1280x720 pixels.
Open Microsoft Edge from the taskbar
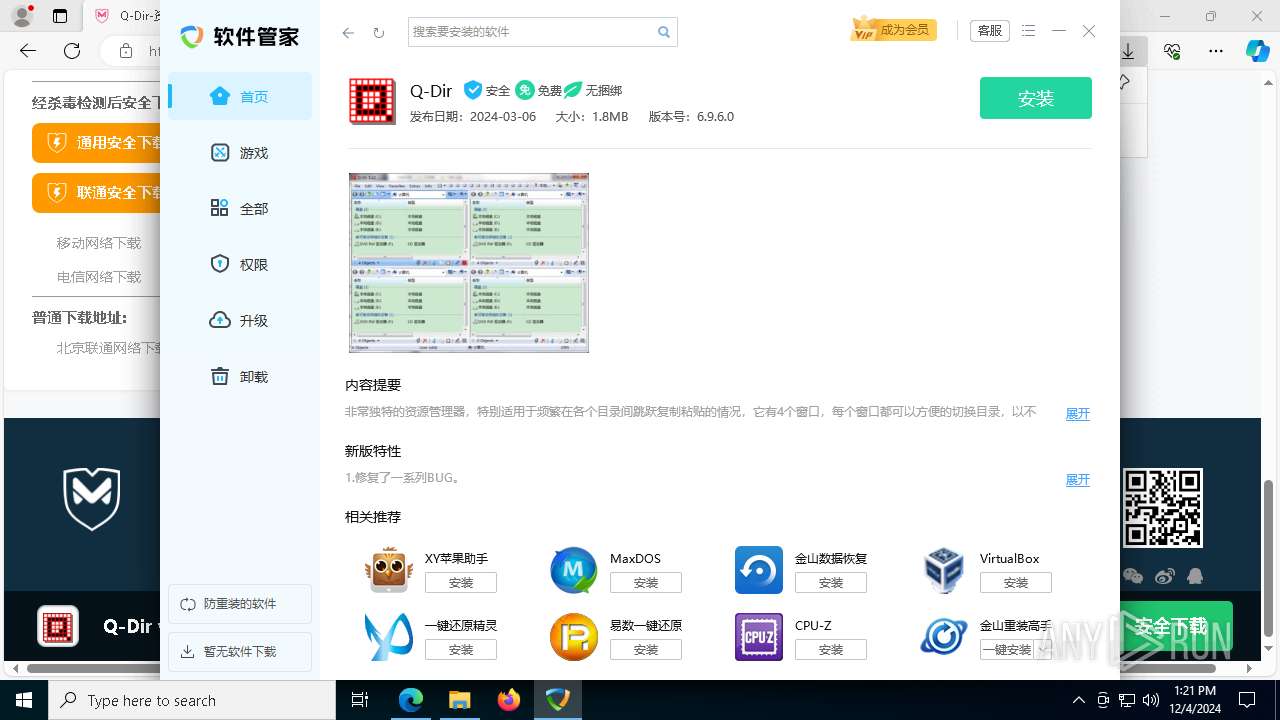click(x=411, y=700)
